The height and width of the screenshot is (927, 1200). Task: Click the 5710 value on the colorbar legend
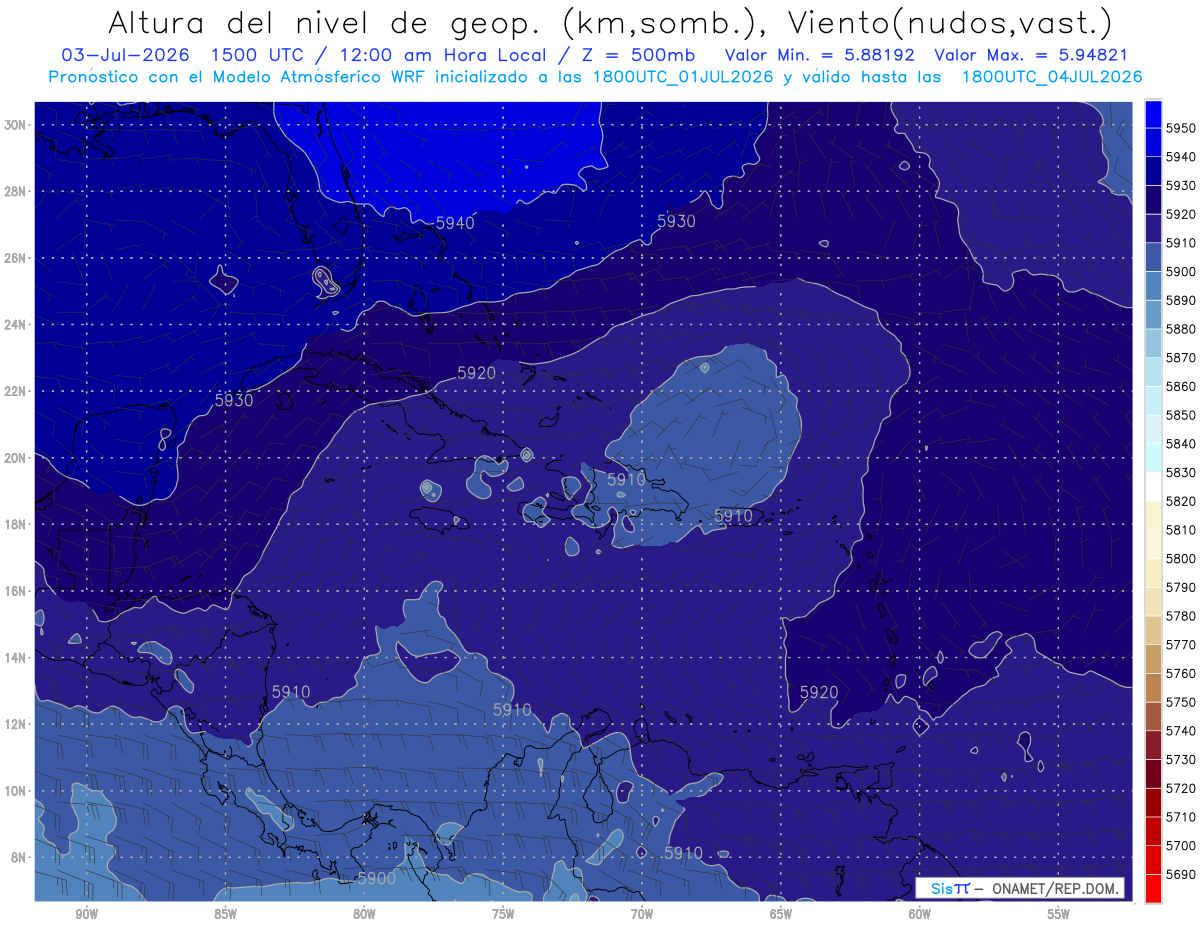point(1182,816)
